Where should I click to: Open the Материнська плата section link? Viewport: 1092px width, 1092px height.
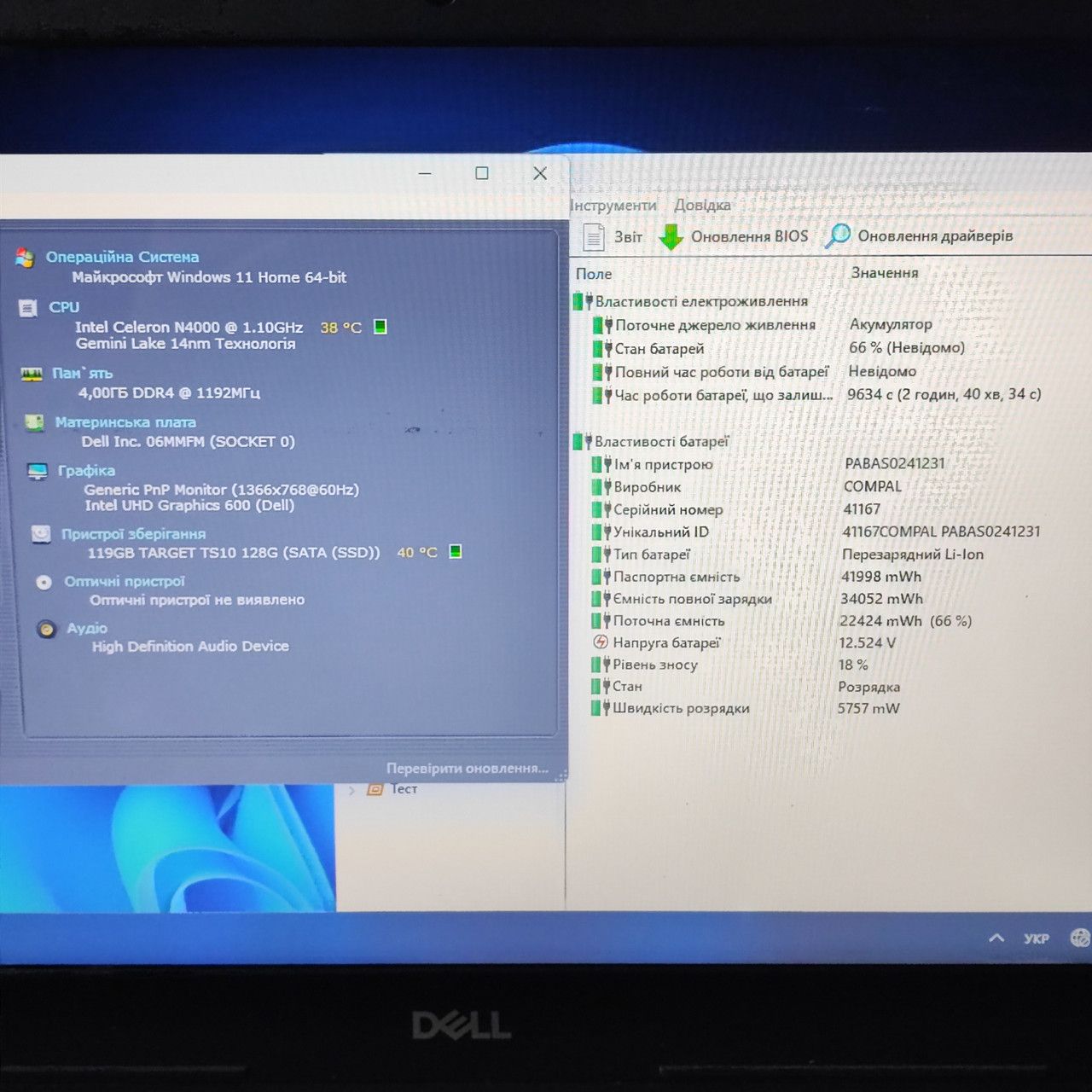(x=125, y=422)
